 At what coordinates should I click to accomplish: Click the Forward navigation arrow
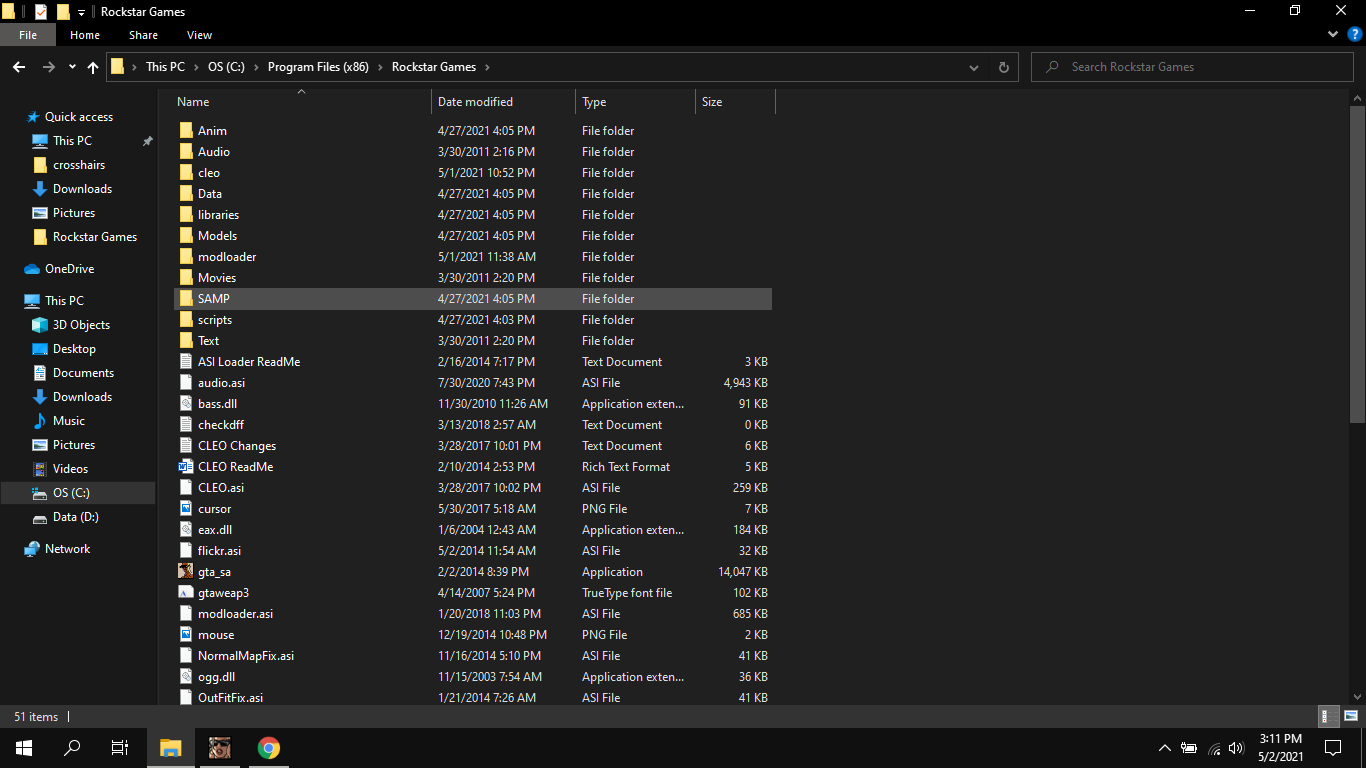click(x=48, y=67)
